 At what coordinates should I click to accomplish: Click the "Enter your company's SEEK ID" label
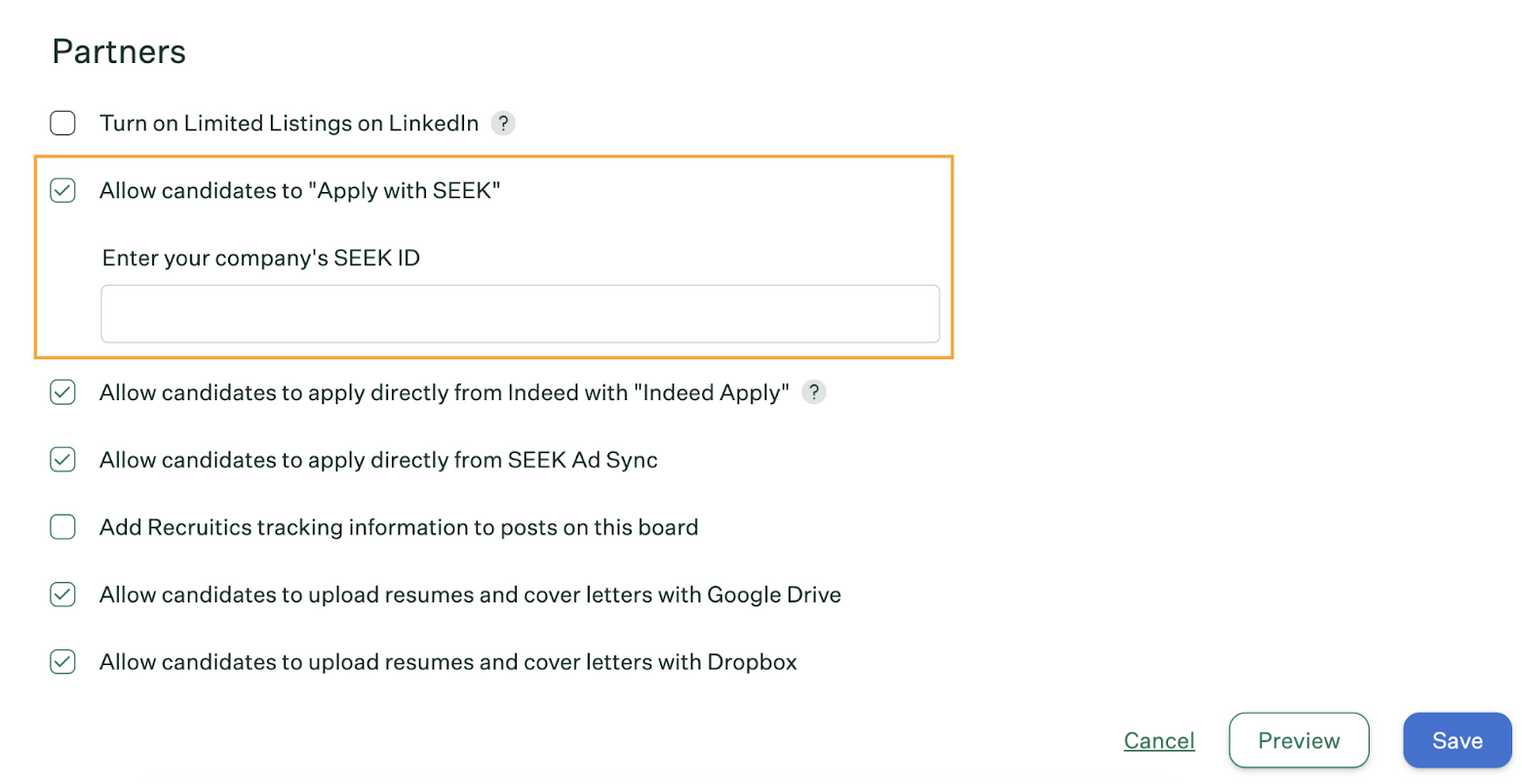click(x=261, y=258)
